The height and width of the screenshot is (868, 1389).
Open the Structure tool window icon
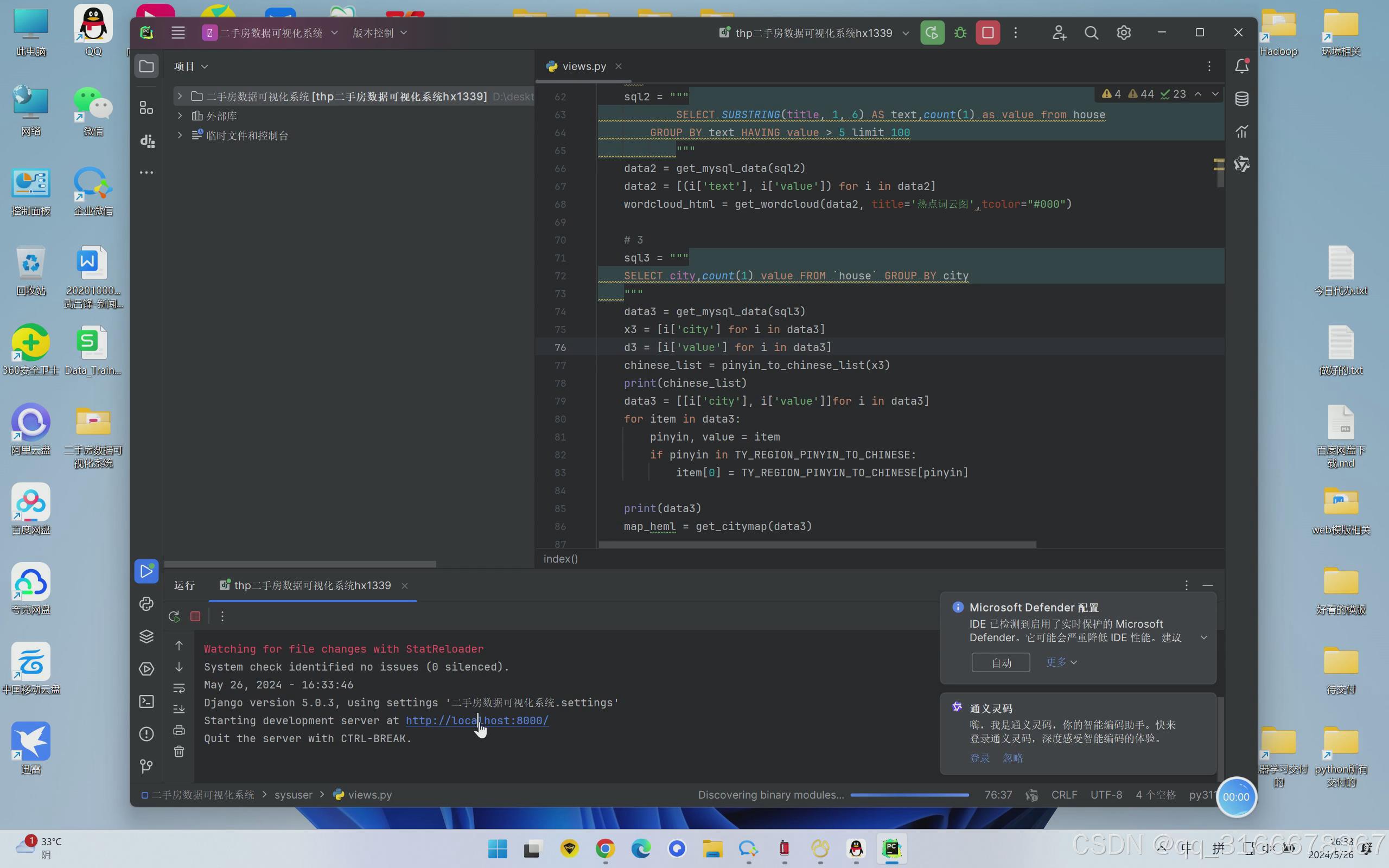(146, 107)
